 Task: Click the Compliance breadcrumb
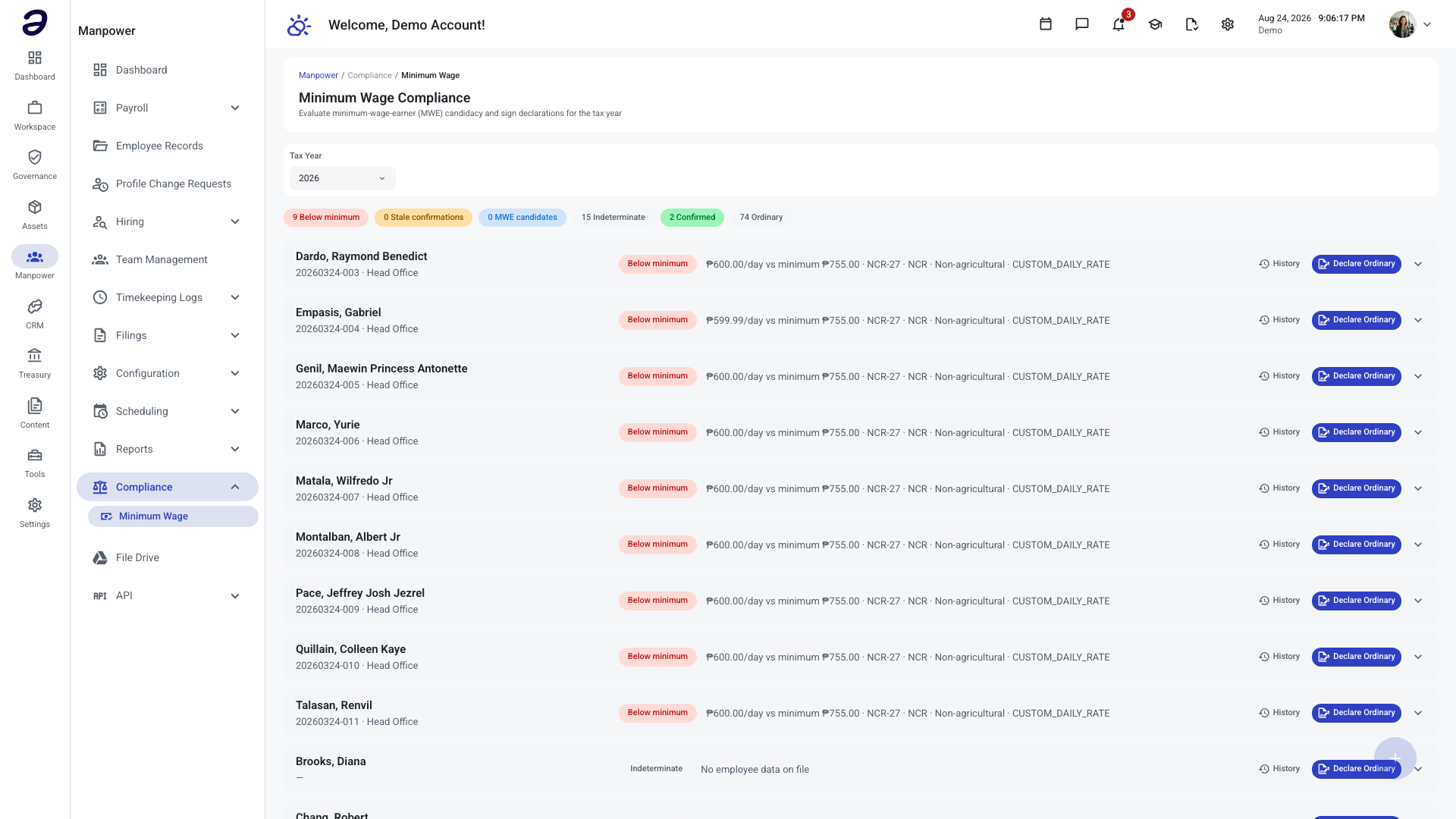(x=369, y=75)
